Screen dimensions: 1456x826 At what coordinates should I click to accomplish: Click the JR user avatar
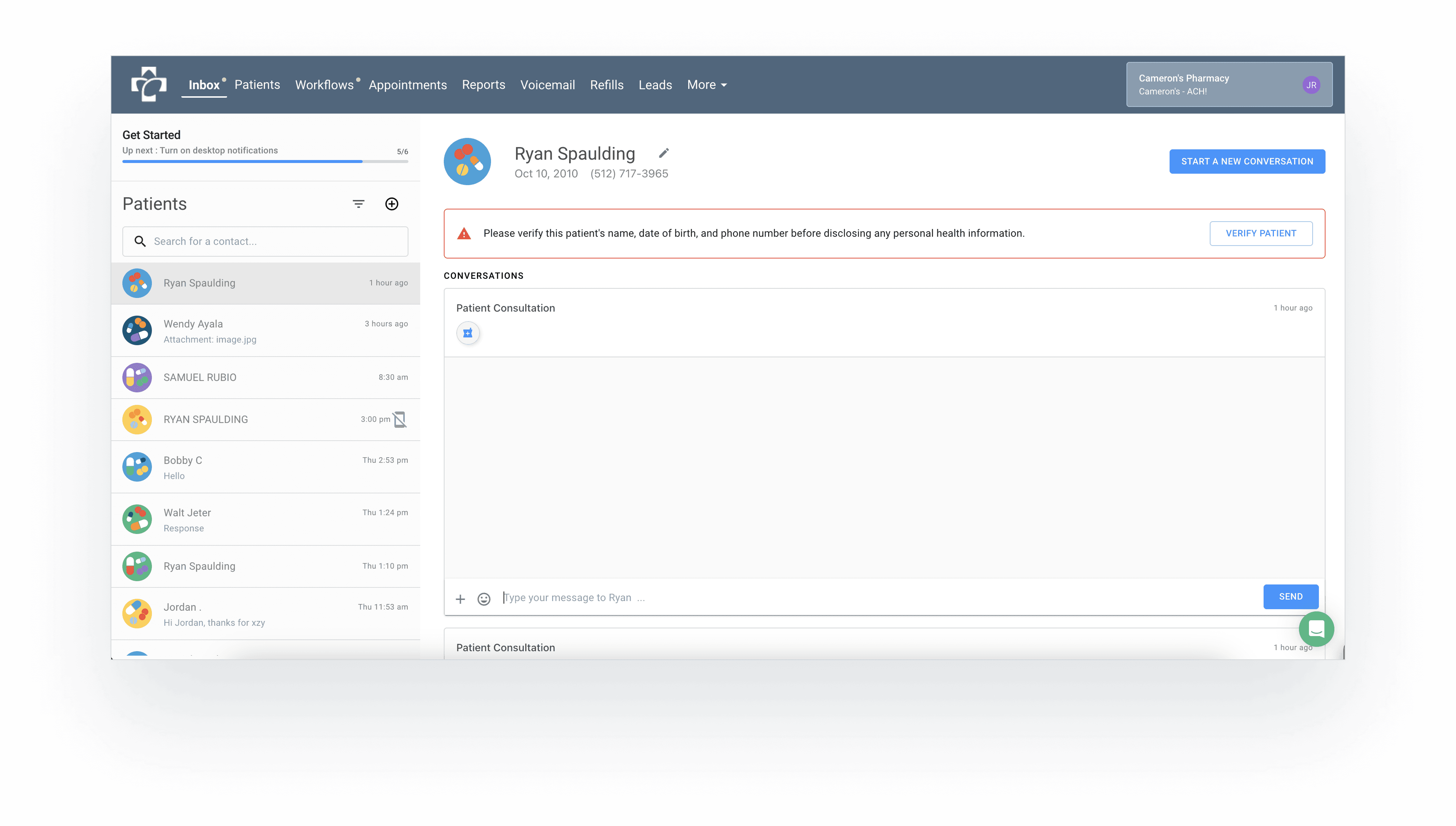pyautogui.click(x=1311, y=85)
